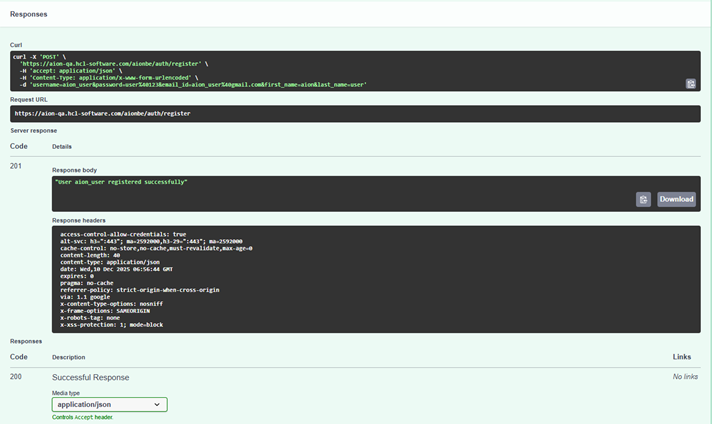The image size is (712, 424).
Task: Click the 'via: 1.1 google' header line
Action: (85, 297)
